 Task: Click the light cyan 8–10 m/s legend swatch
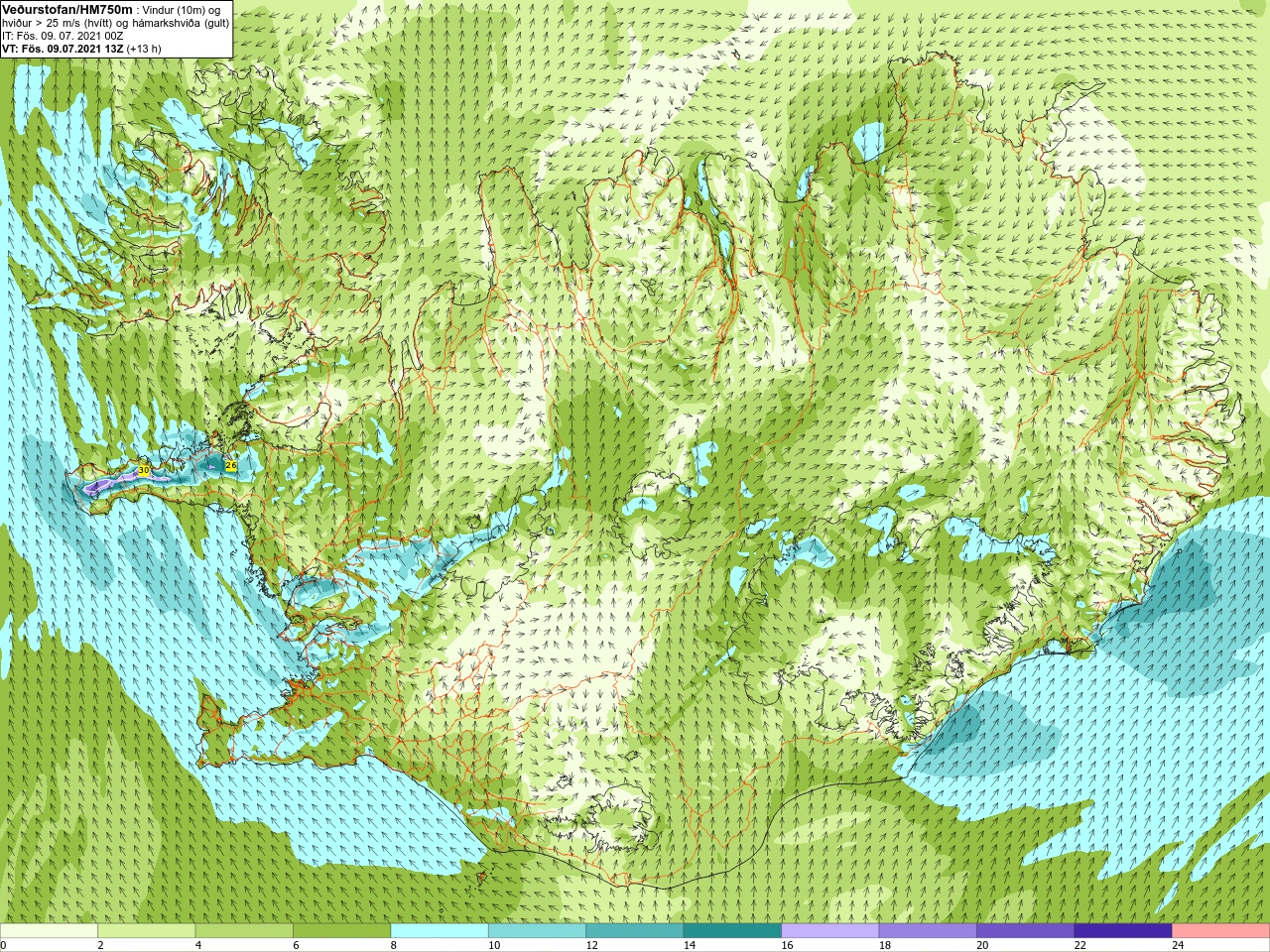(x=440, y=931)
